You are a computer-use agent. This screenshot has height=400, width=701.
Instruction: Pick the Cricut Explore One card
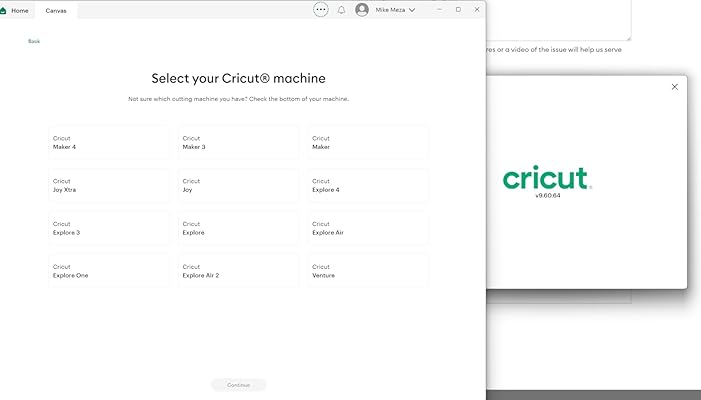[109, 271]
